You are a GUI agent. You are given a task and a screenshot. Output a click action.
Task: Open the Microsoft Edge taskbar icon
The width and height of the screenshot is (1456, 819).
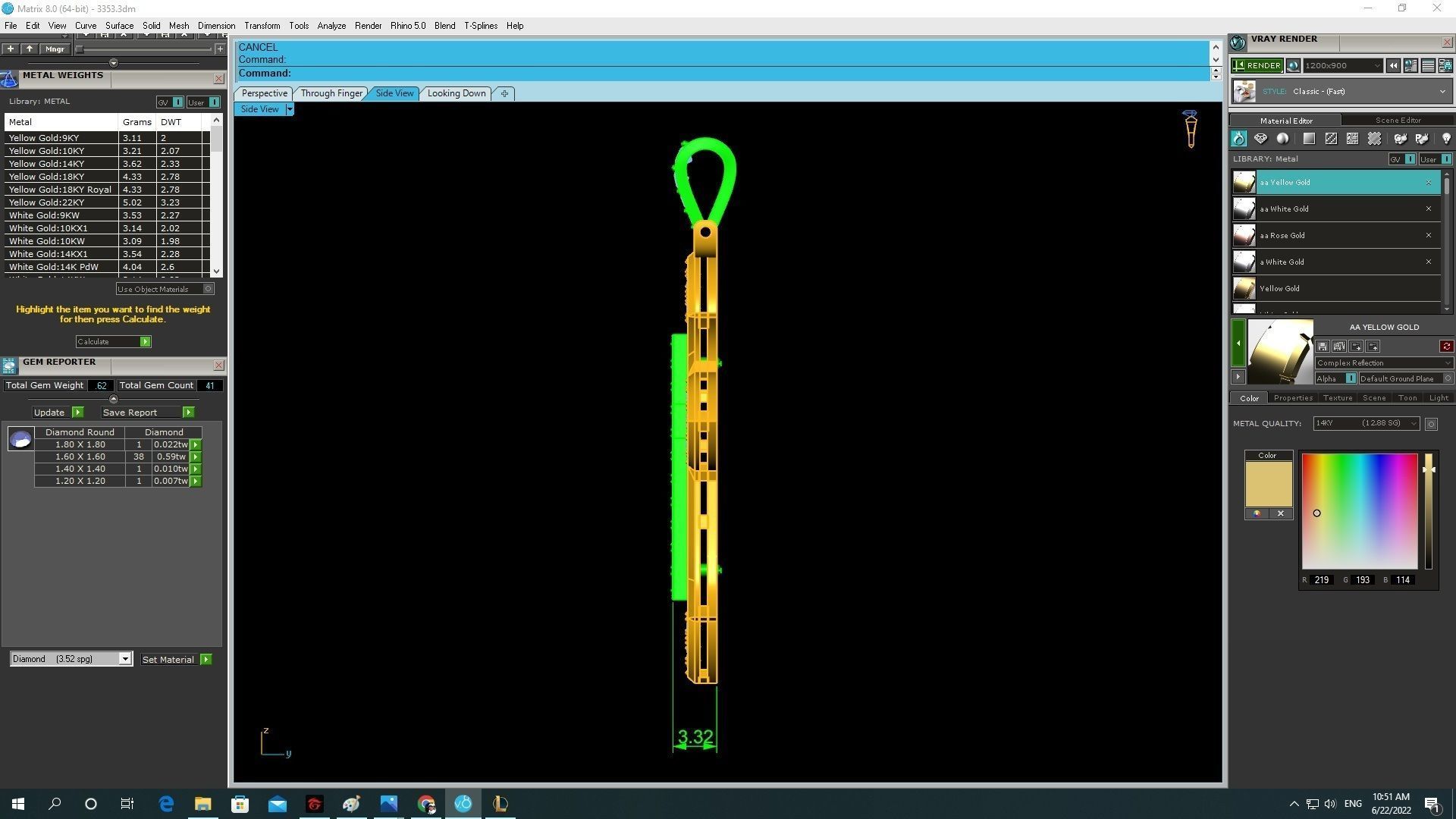[166, 804]
